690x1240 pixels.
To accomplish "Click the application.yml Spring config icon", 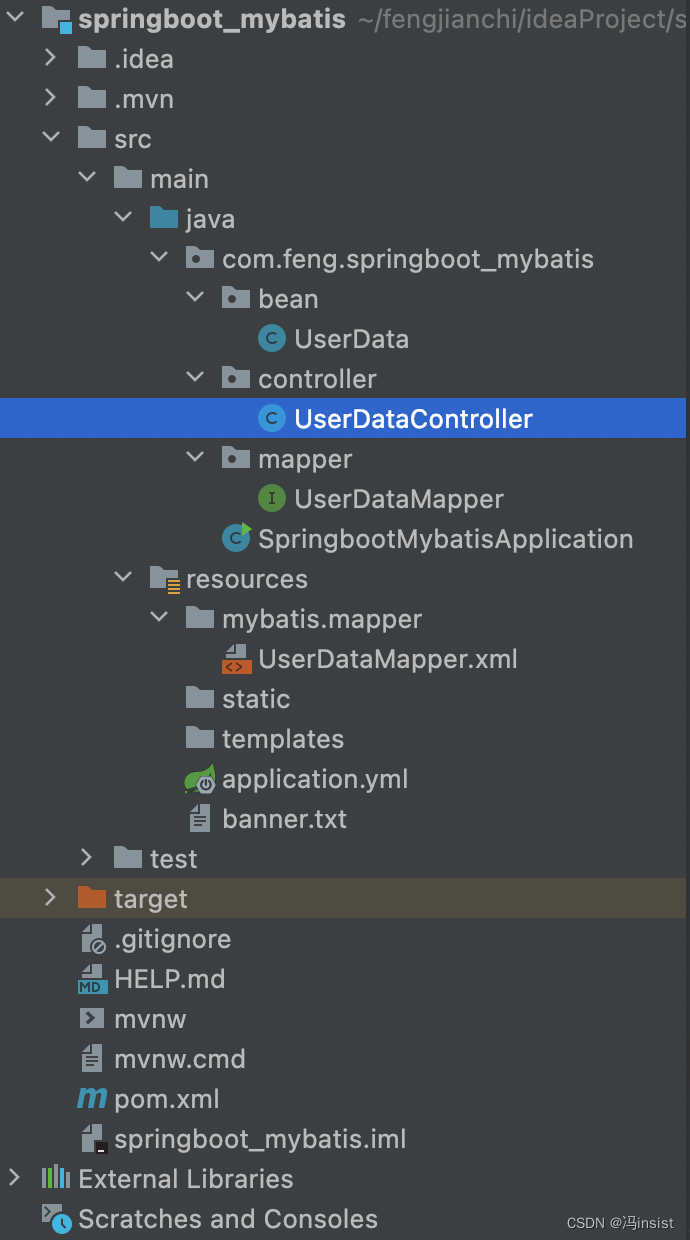I will click(200, 779).
